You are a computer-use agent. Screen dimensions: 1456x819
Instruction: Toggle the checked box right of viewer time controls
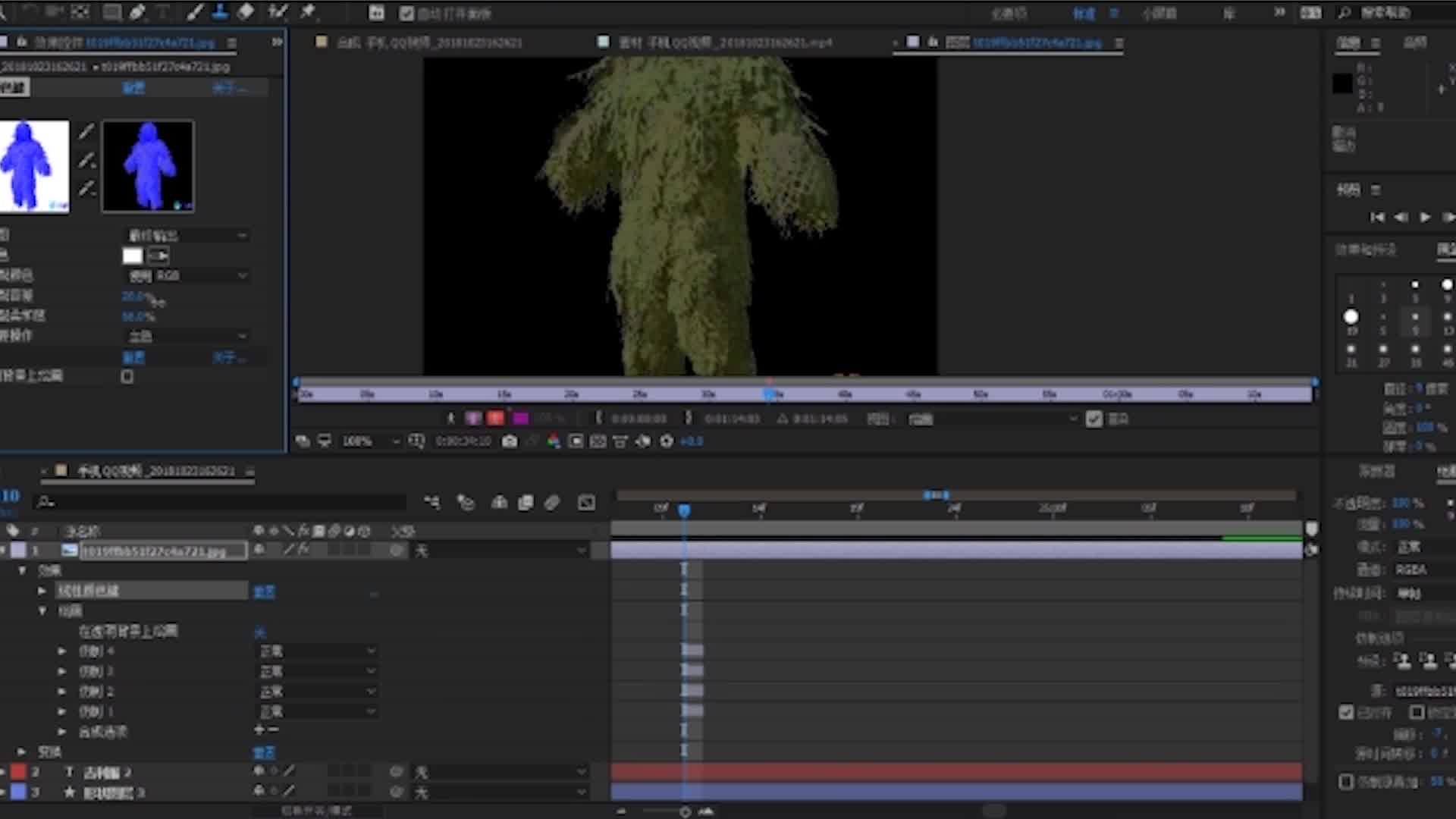click(1094, 419)
